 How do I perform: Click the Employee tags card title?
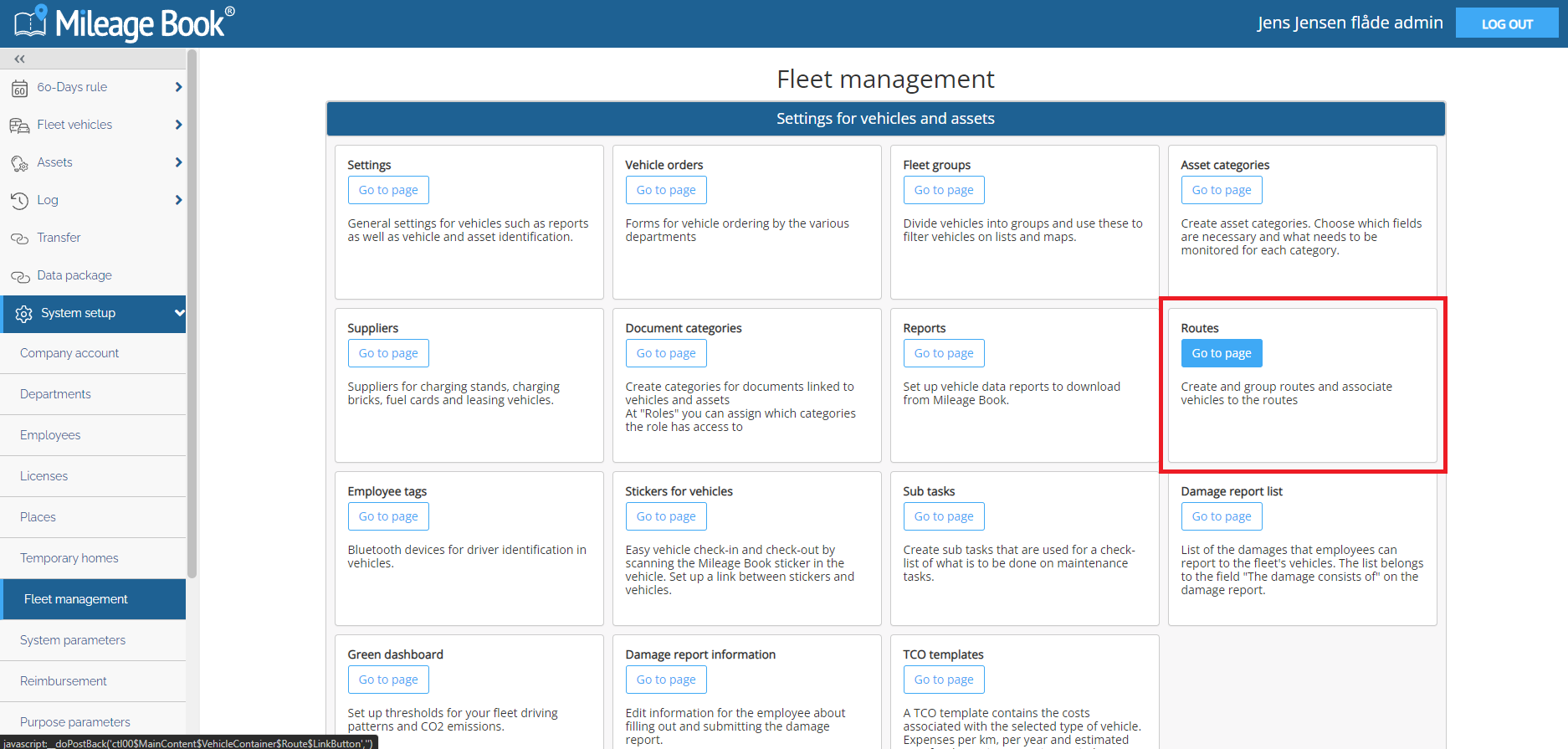pos(387,491)
